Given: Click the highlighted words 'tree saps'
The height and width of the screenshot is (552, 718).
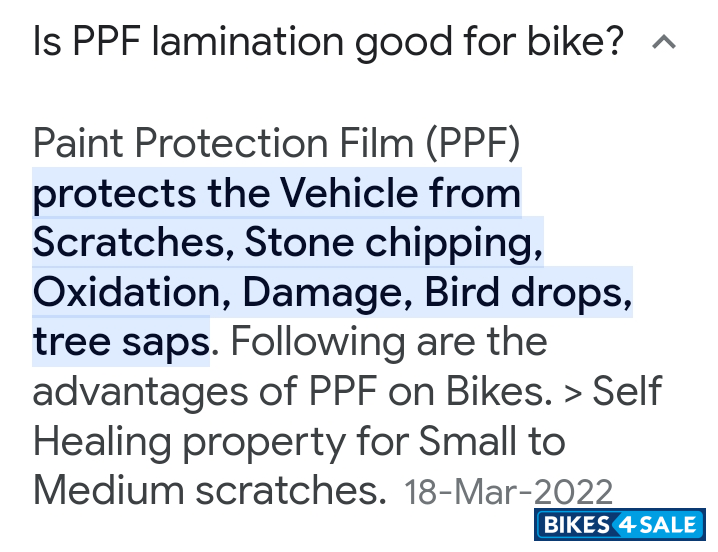Looking at the screenshot, I should click(x=121, y=341).
